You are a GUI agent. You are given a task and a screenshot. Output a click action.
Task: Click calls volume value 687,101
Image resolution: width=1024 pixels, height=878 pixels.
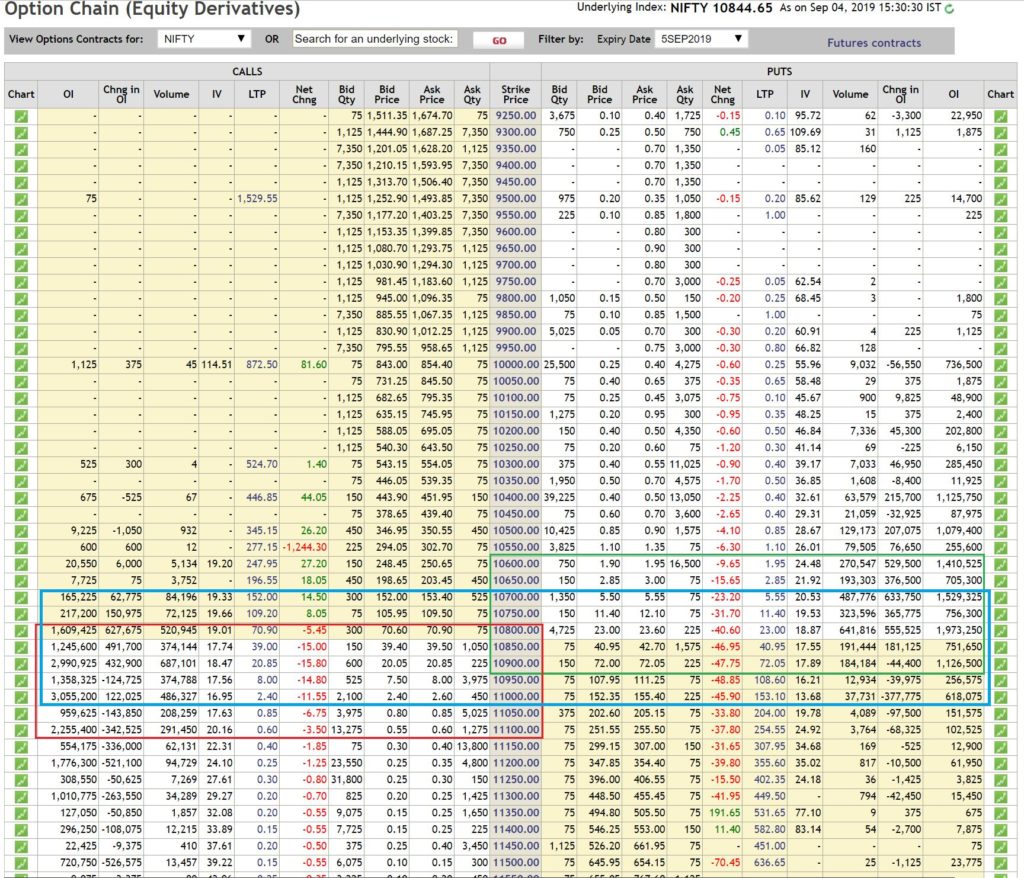(178, 663)
